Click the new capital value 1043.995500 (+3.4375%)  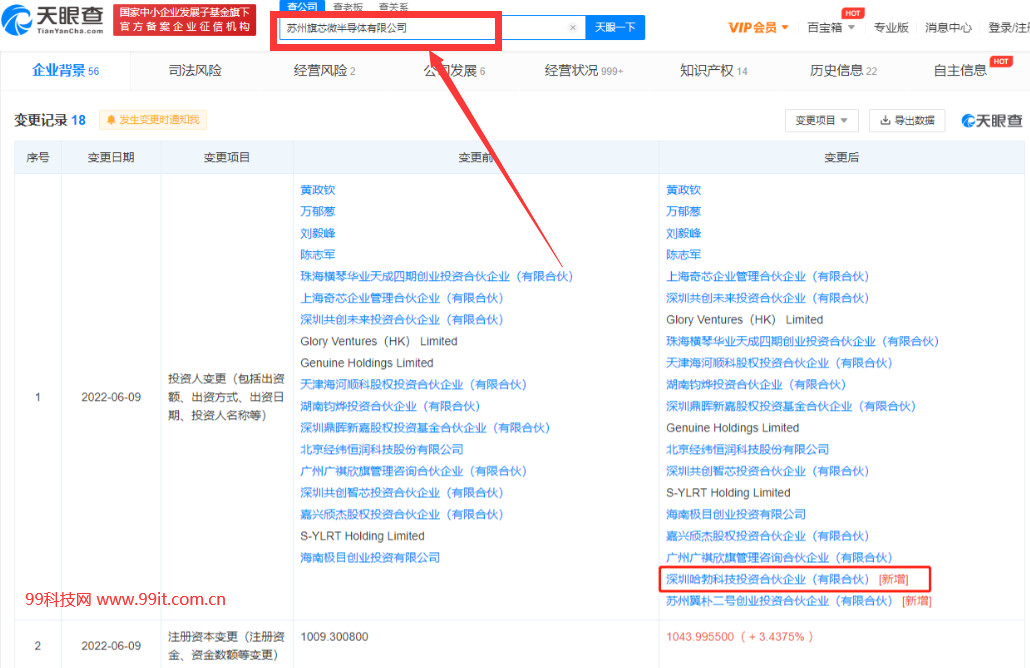coord(740,637)
